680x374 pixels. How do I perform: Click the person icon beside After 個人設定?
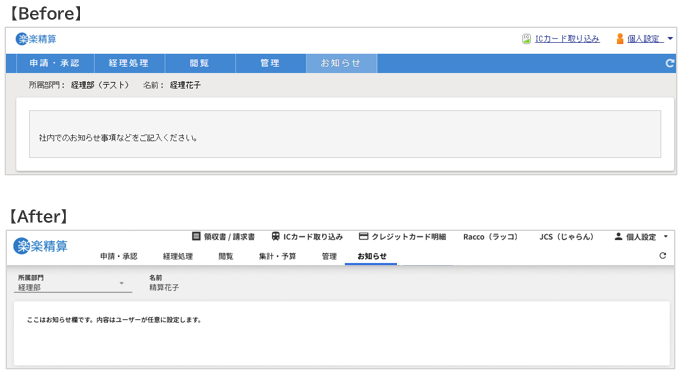click(618, 236)
